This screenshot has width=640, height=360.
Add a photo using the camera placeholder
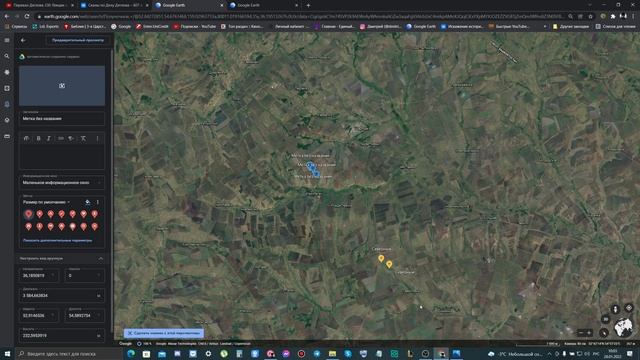62,86
